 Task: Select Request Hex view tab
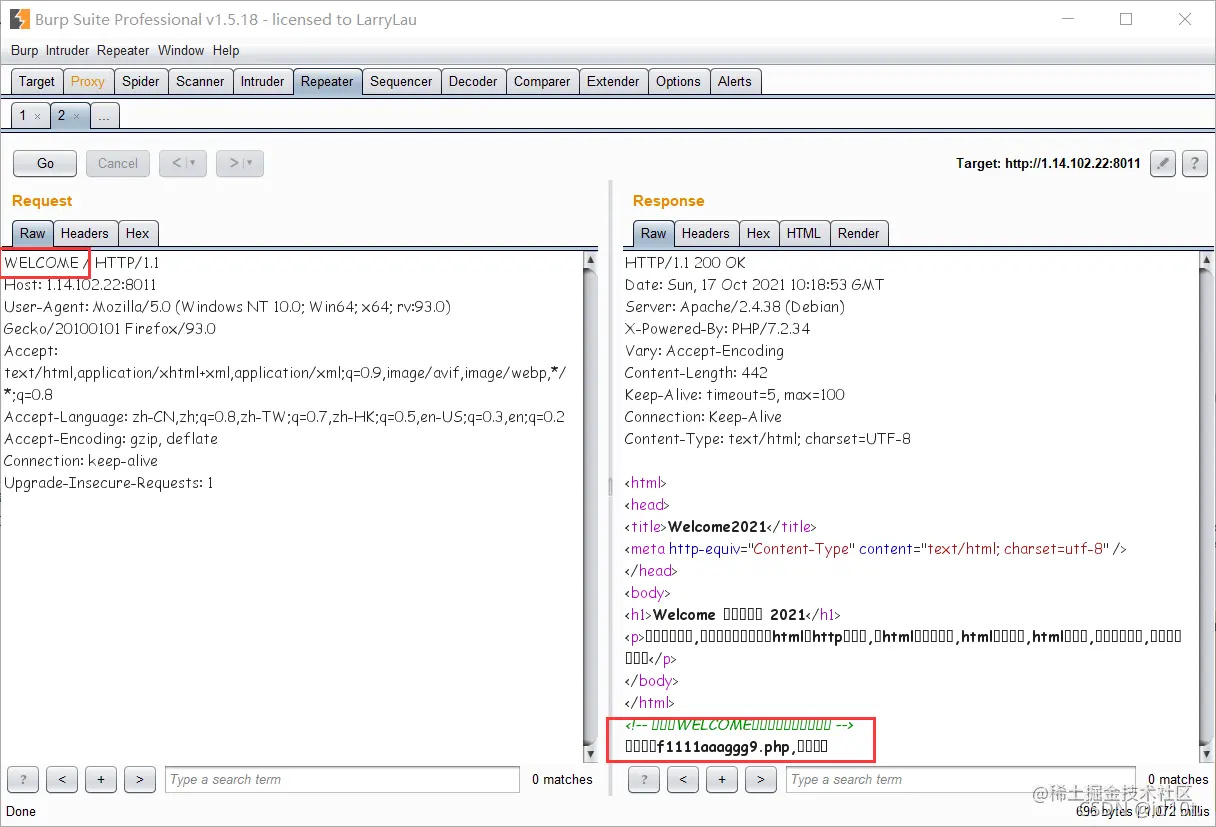138,233
